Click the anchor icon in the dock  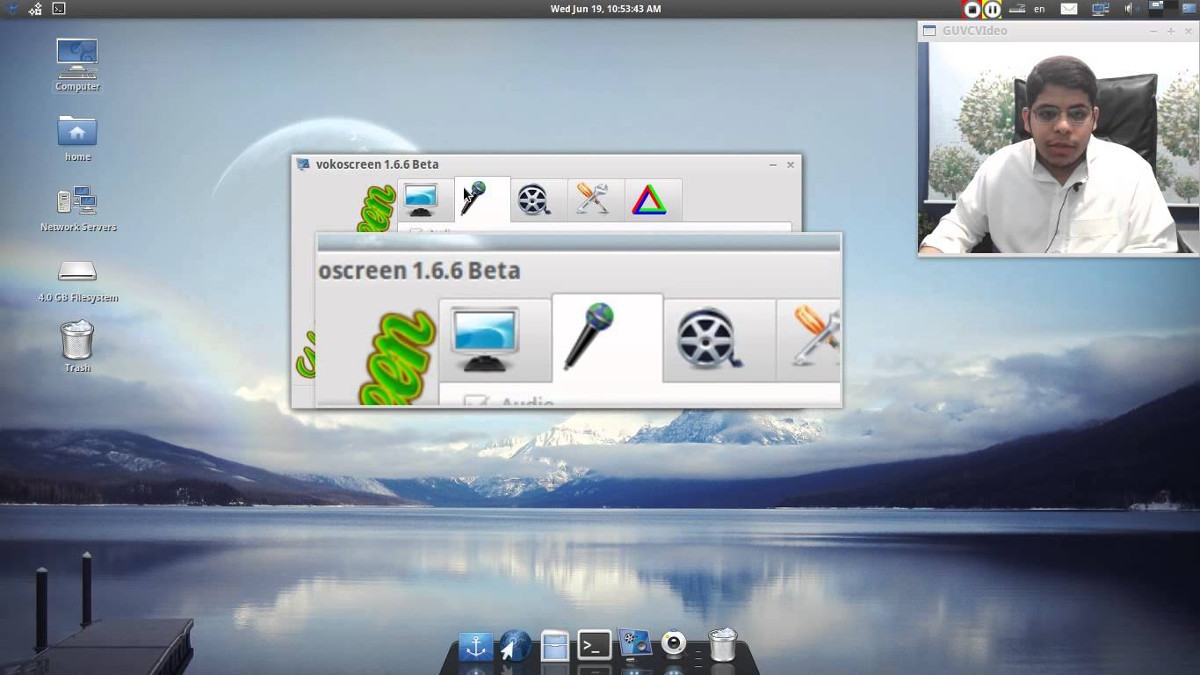(x=476, y=646)
